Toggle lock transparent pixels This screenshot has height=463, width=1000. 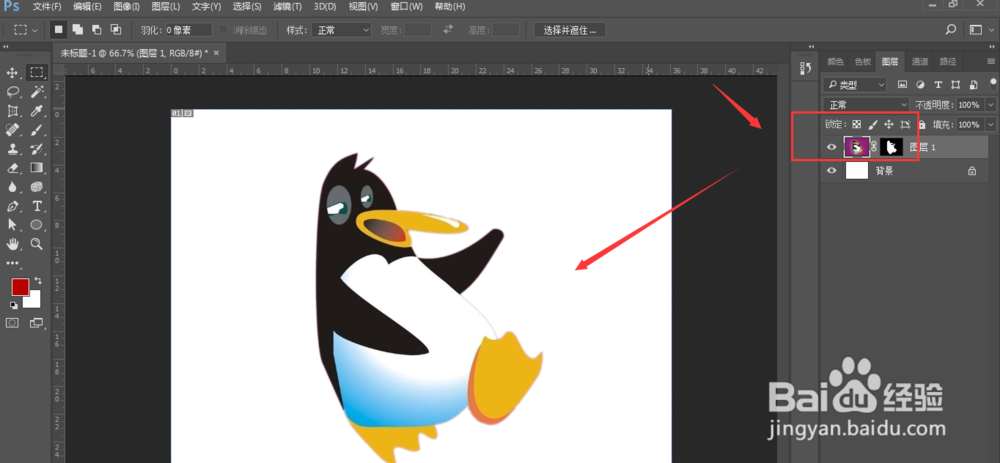[x=857, y=124]
